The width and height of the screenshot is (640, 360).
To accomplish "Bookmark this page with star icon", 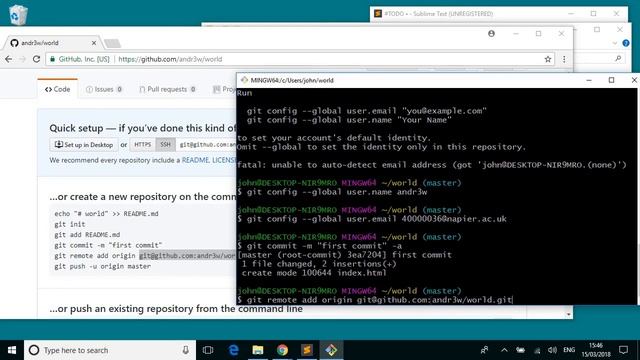I will pos(548,59).
